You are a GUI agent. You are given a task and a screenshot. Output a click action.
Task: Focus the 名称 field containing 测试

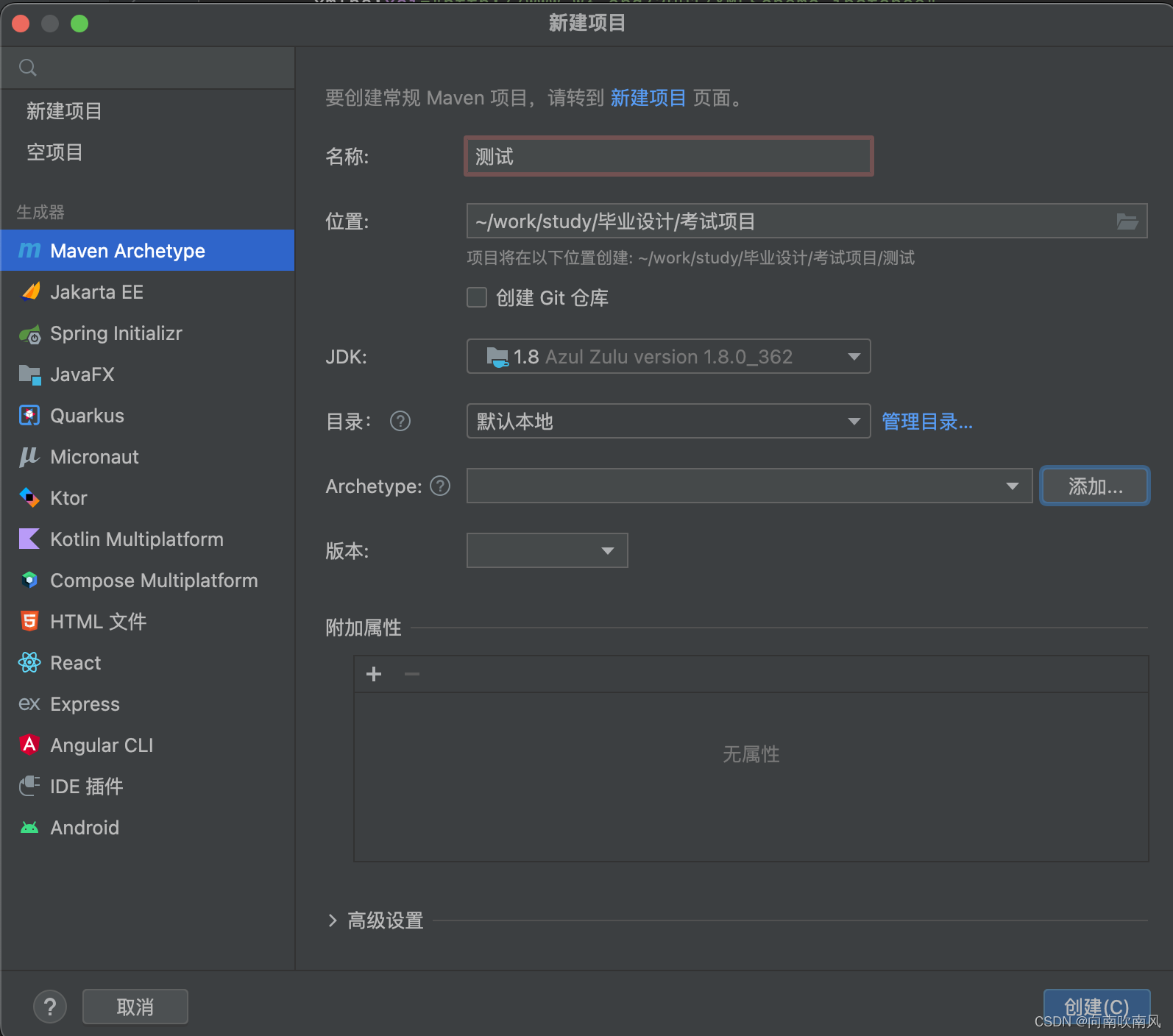668,156
